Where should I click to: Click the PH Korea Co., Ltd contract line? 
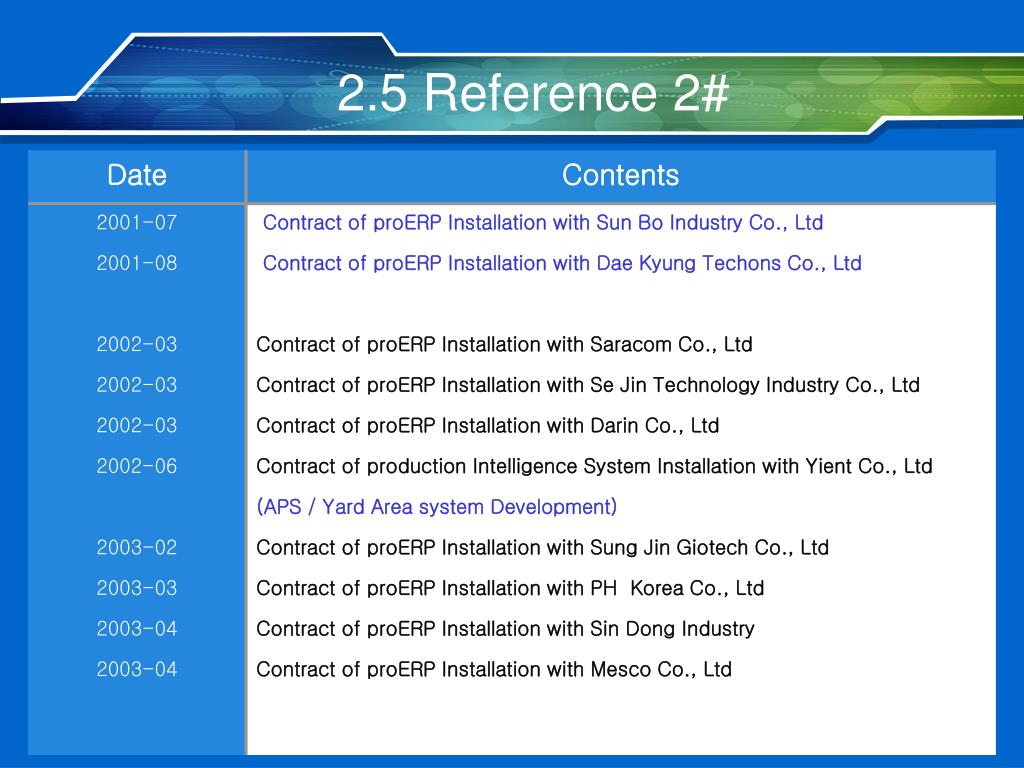[x=510, y=588]
